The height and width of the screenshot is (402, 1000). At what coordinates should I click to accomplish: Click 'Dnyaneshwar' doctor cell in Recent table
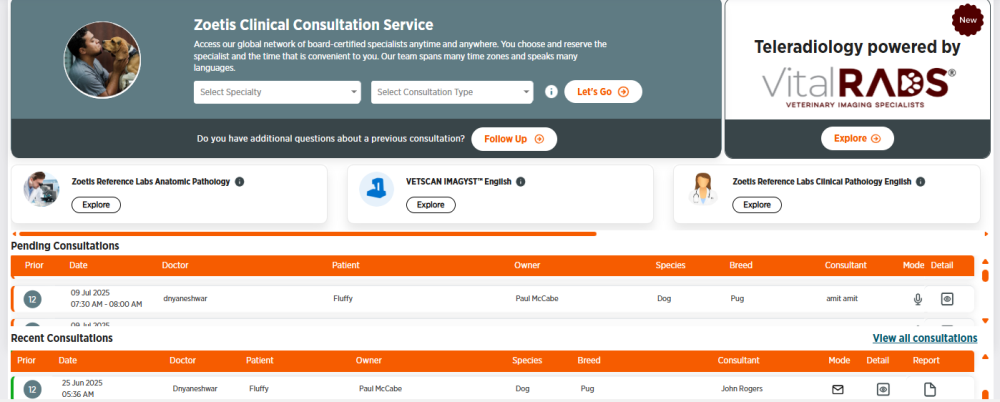coord(195,389)
